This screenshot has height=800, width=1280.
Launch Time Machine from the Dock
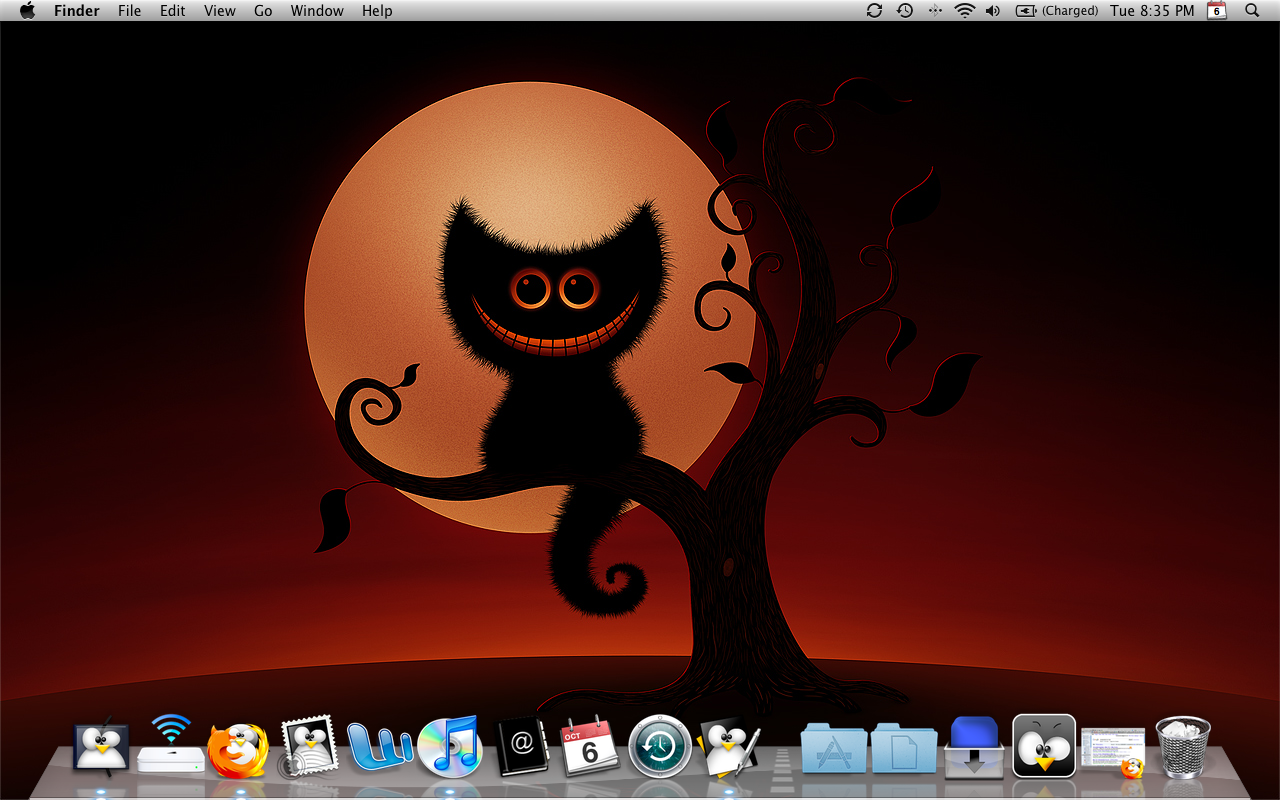coord(661,746)
